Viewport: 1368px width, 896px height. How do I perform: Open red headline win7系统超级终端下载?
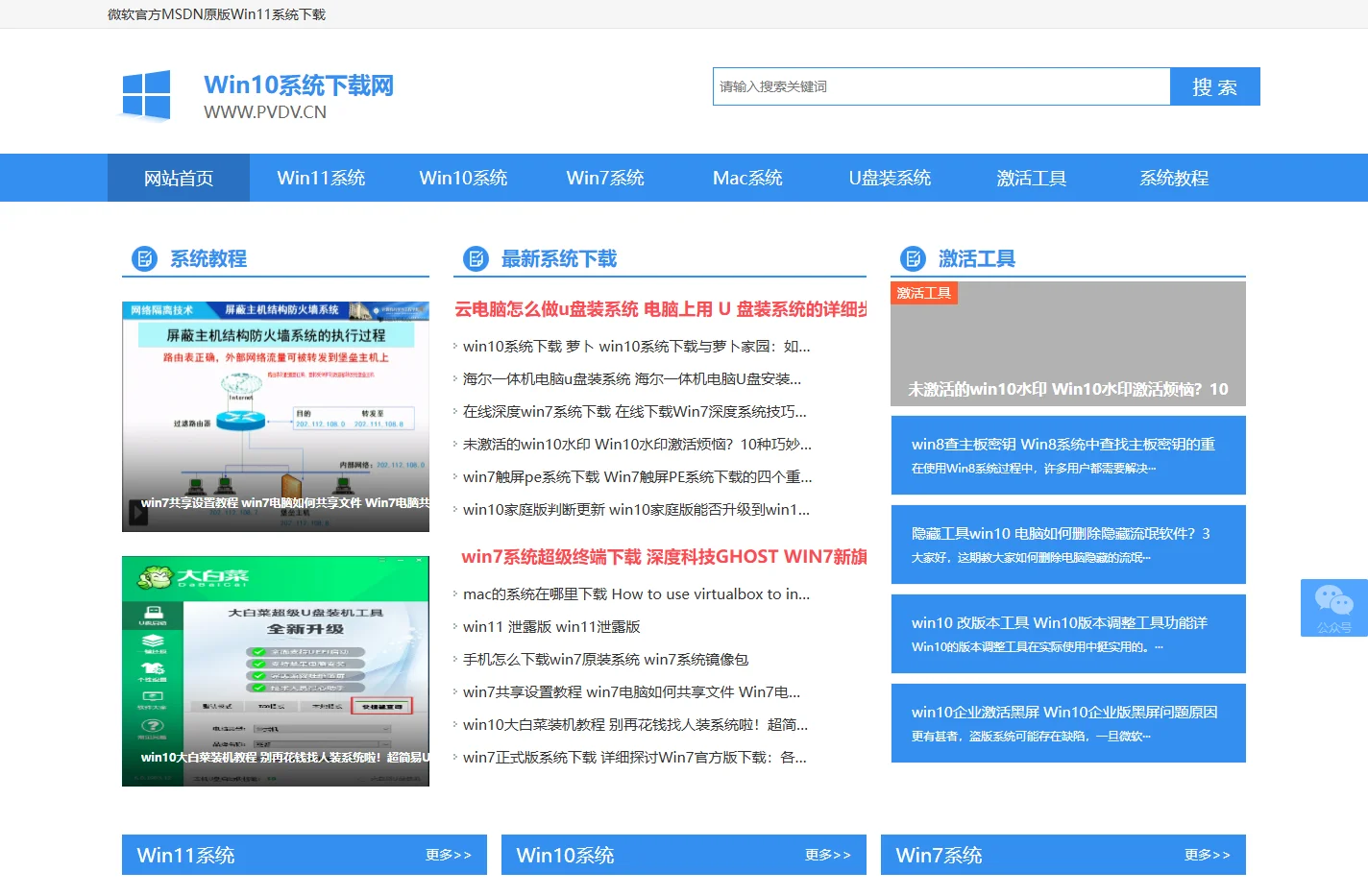point(664,557)
